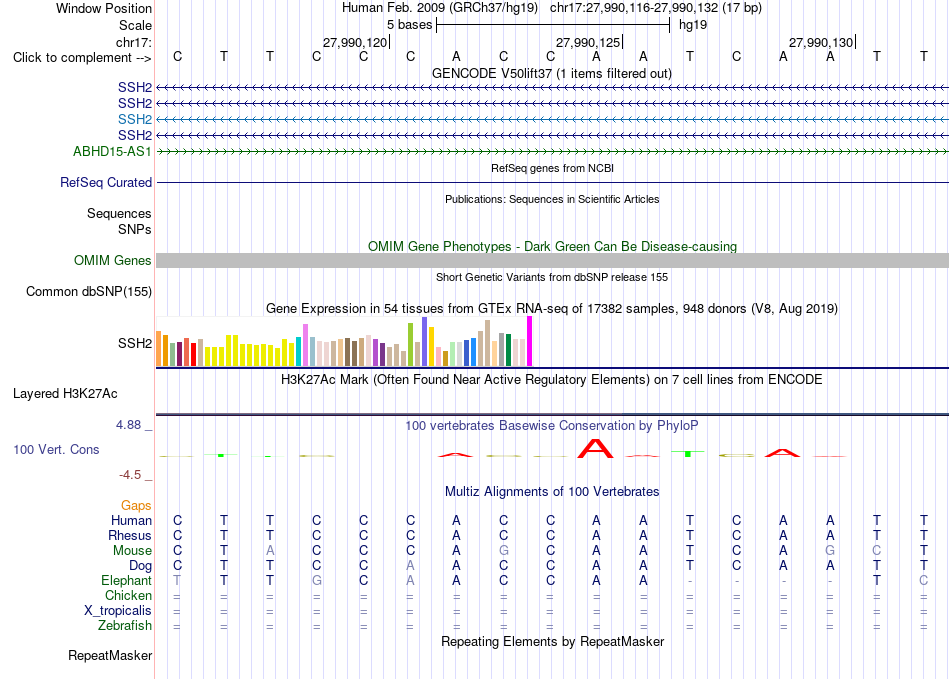Open the OMIM Gene Phenotypes track title

coord(552,247)
